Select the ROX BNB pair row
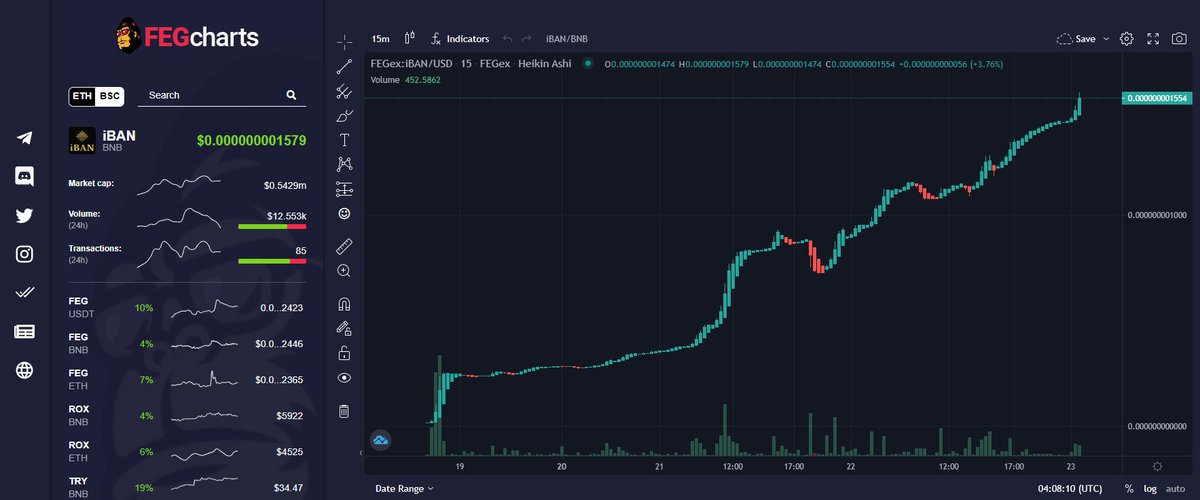This screenshot has height=500, width=1200. click(x=186, y=416)
